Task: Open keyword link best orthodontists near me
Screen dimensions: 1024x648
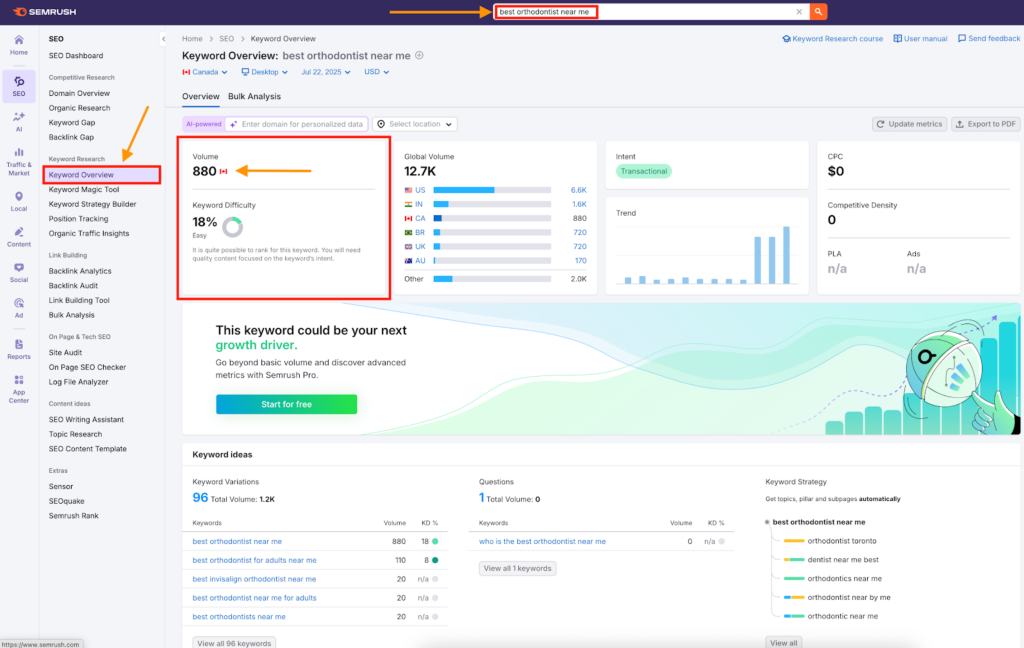Action: 239,617
